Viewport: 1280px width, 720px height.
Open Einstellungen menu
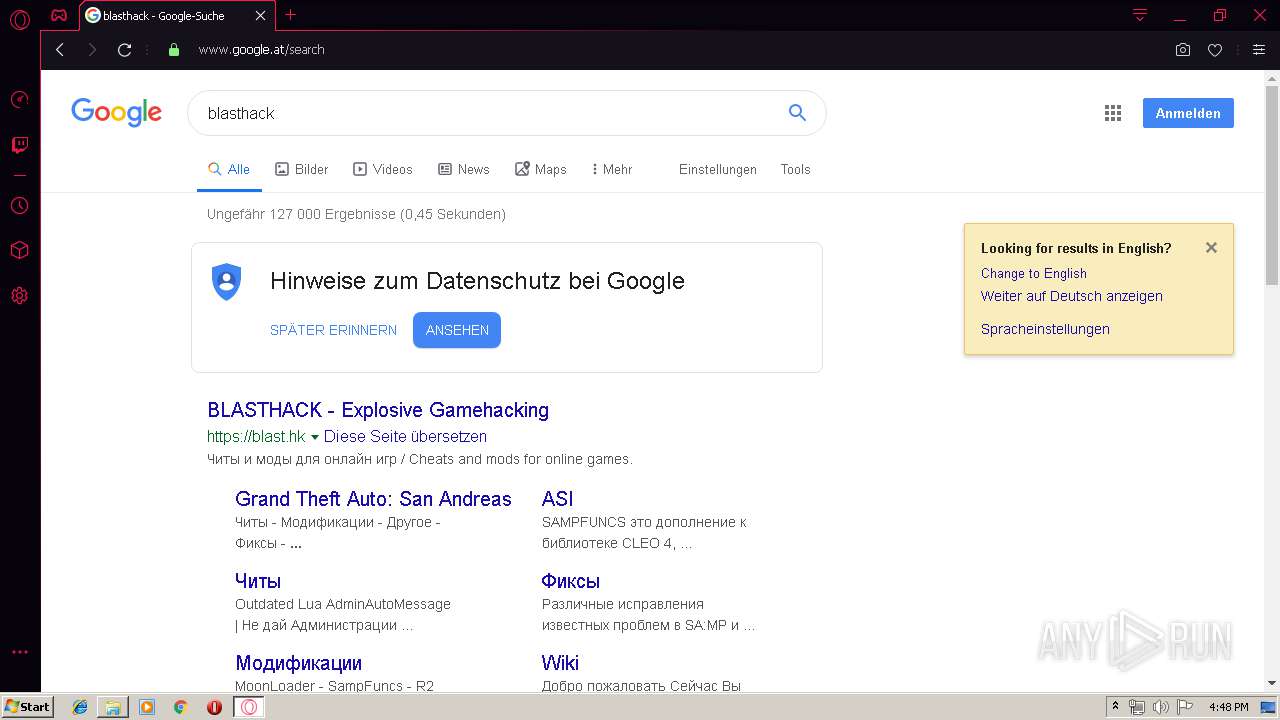pos(718,169)
